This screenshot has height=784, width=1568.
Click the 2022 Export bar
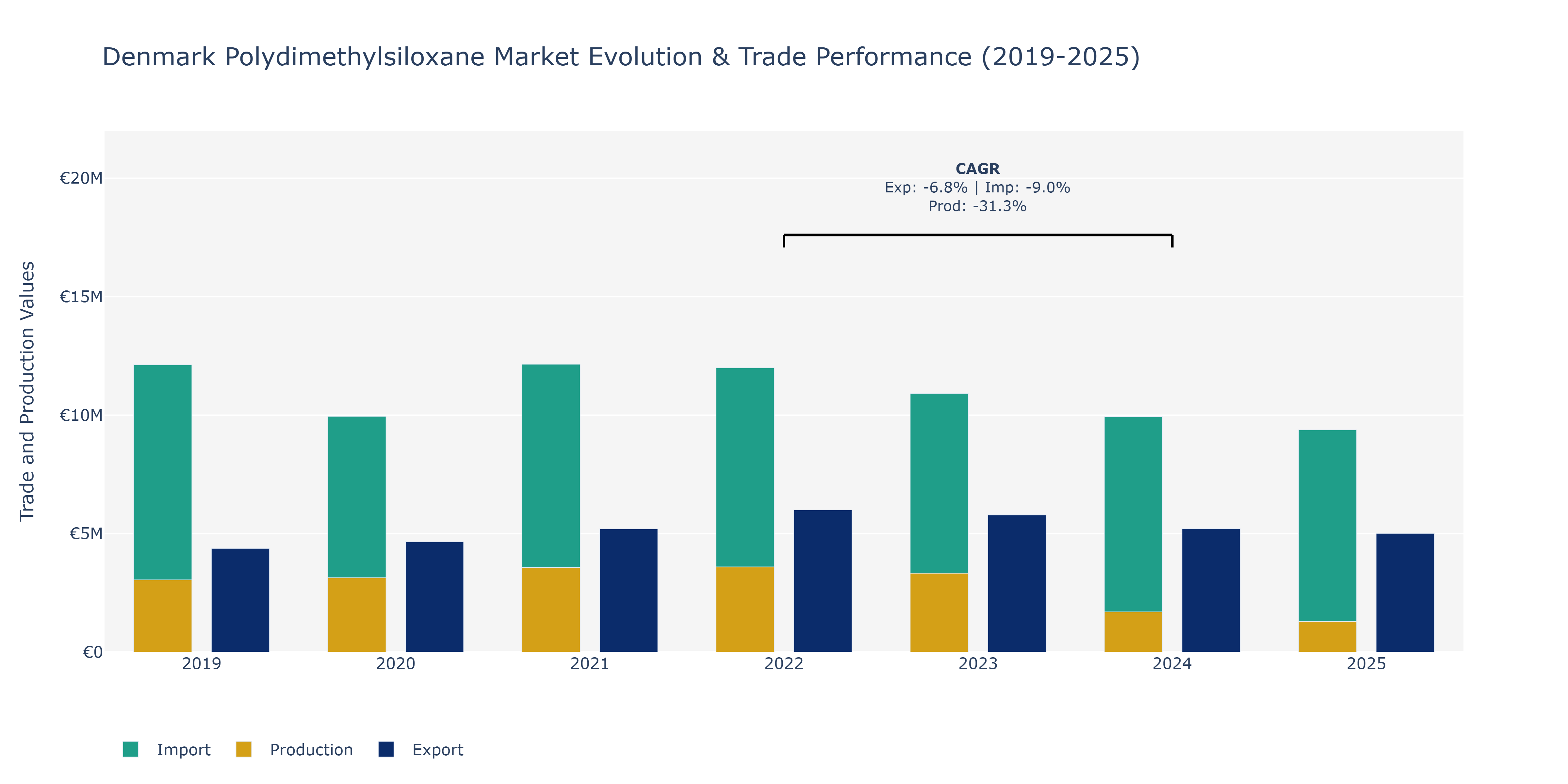pos(823,581)
